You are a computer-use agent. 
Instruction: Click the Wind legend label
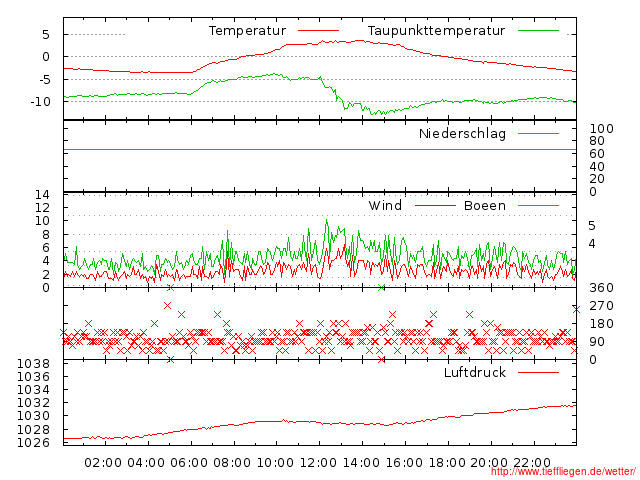(385, 205)
